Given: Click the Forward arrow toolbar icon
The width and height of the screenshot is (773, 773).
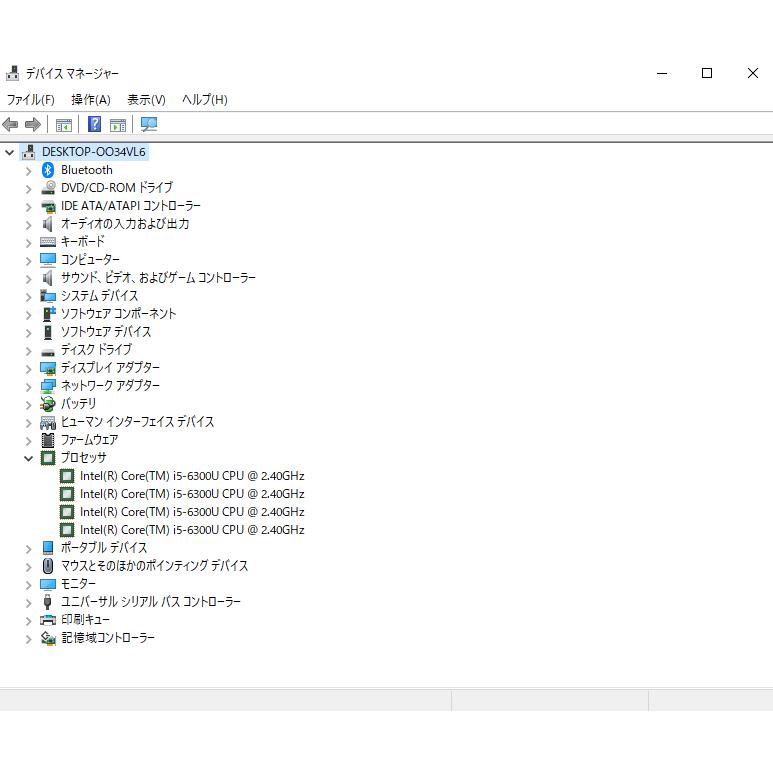Looking at the screenshot, I should tap(33, 124).
